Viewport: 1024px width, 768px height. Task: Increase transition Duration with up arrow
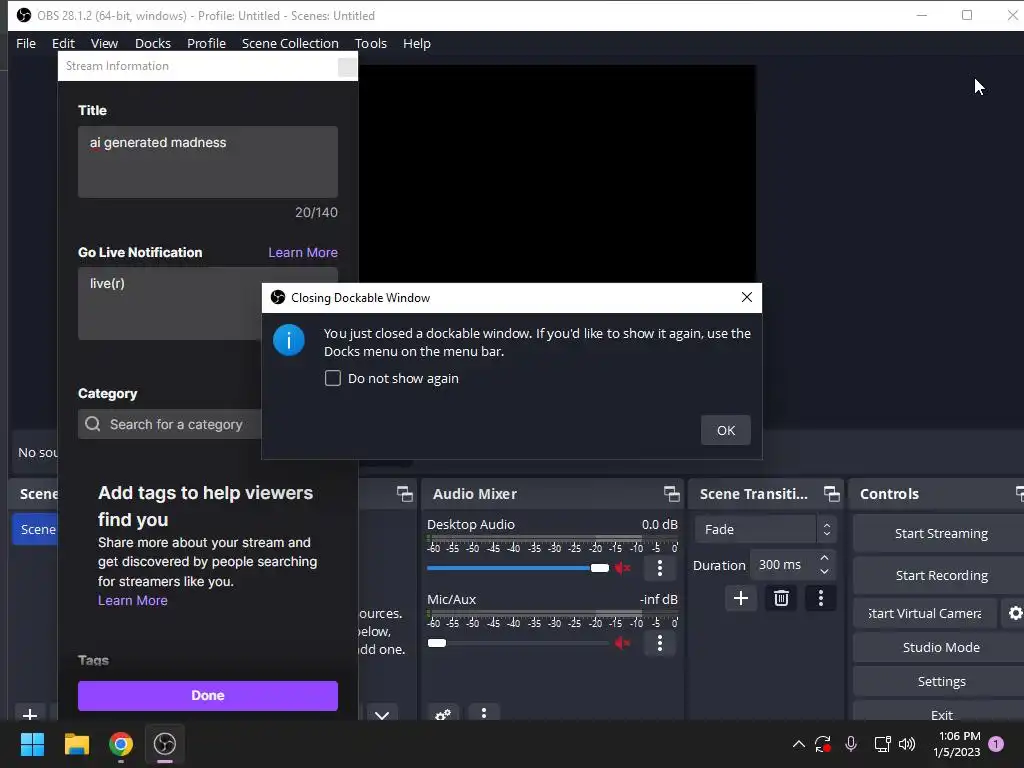pos(824,558)
